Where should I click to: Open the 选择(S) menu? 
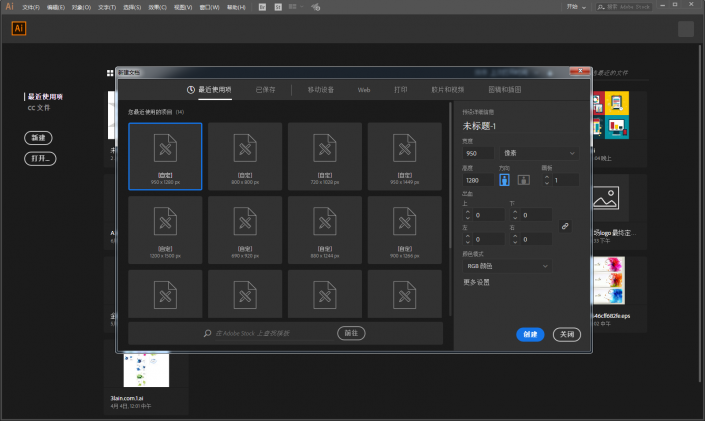point(132,7)
